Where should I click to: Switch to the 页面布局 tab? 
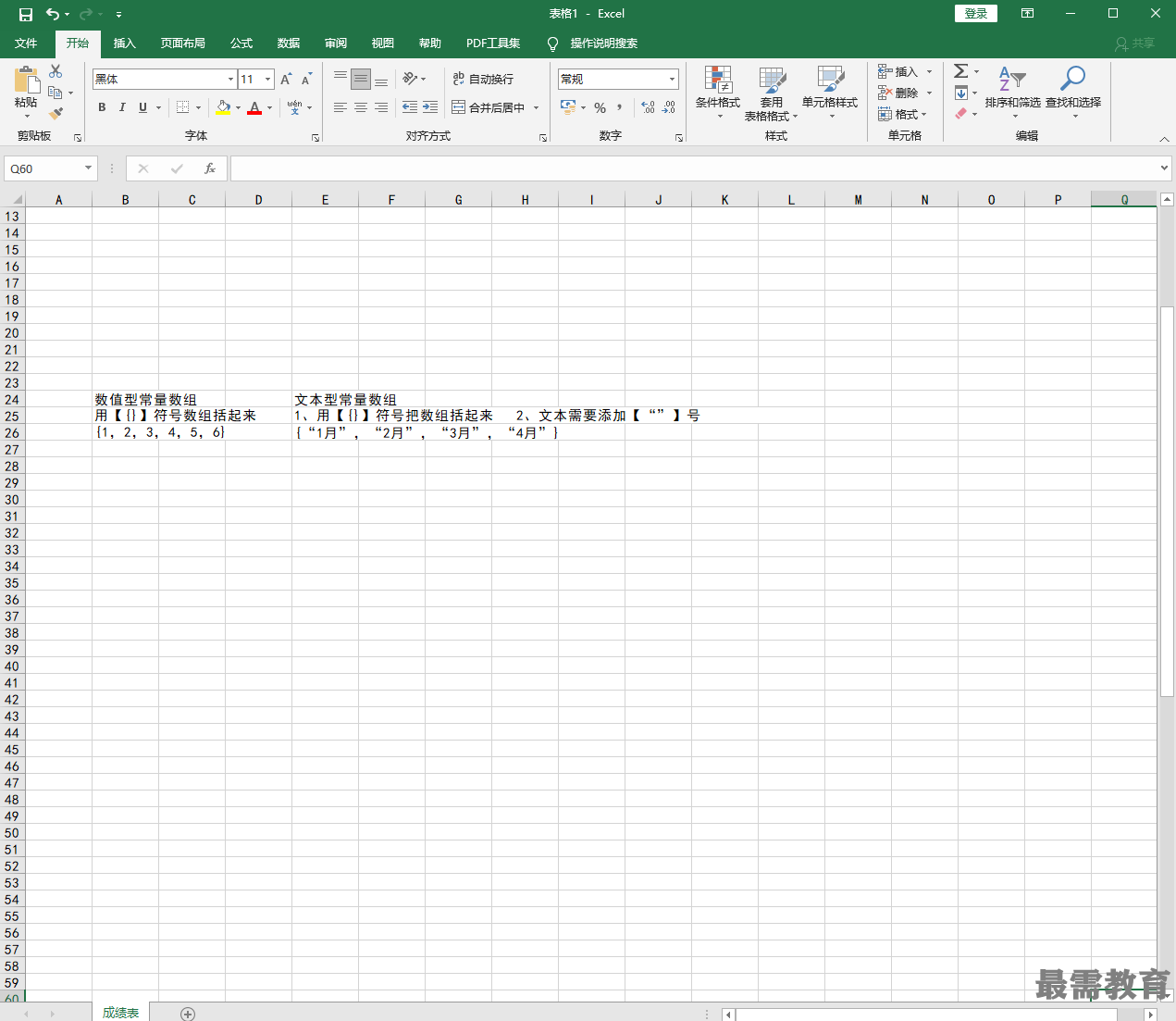tap(183, 44)
